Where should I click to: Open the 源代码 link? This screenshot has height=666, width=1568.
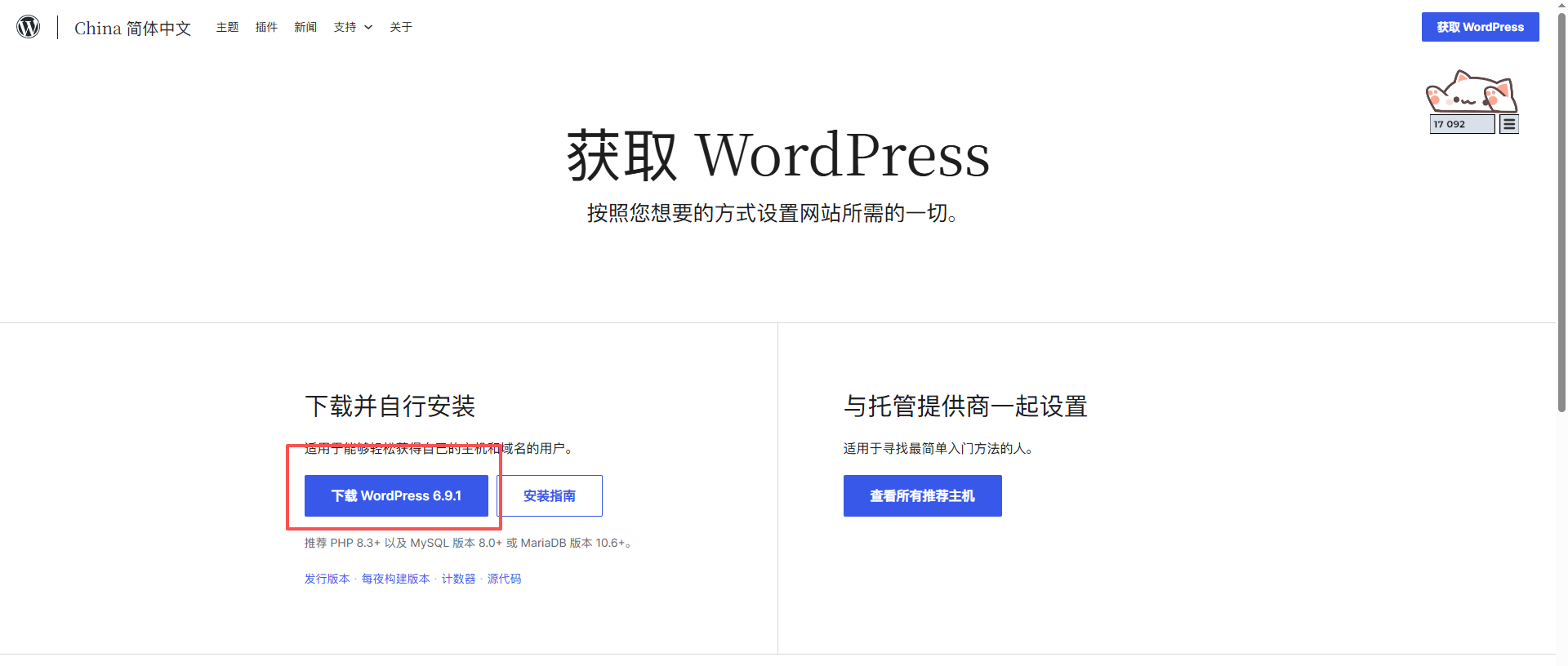[504, 579]
